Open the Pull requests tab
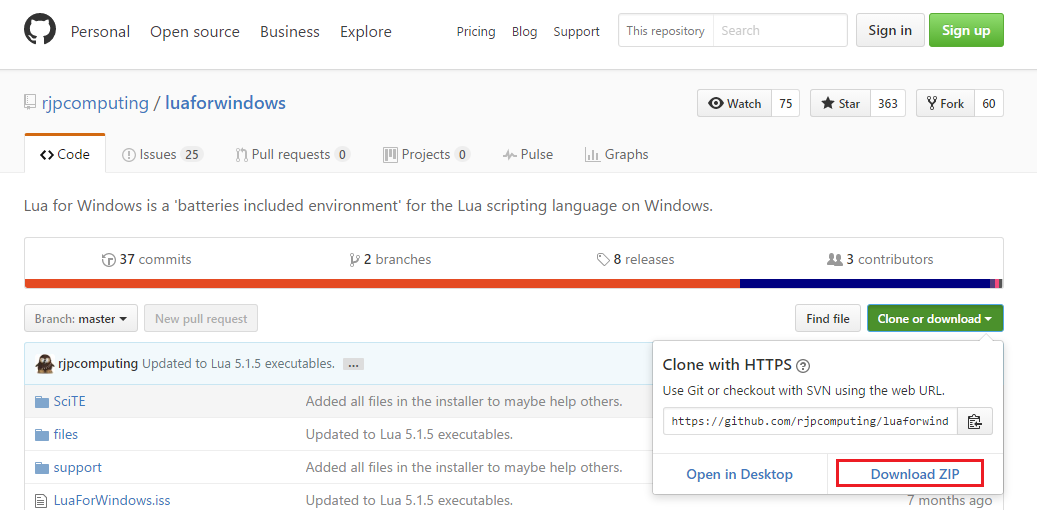This screenshot has width=1037, height=510. [292, 154]
